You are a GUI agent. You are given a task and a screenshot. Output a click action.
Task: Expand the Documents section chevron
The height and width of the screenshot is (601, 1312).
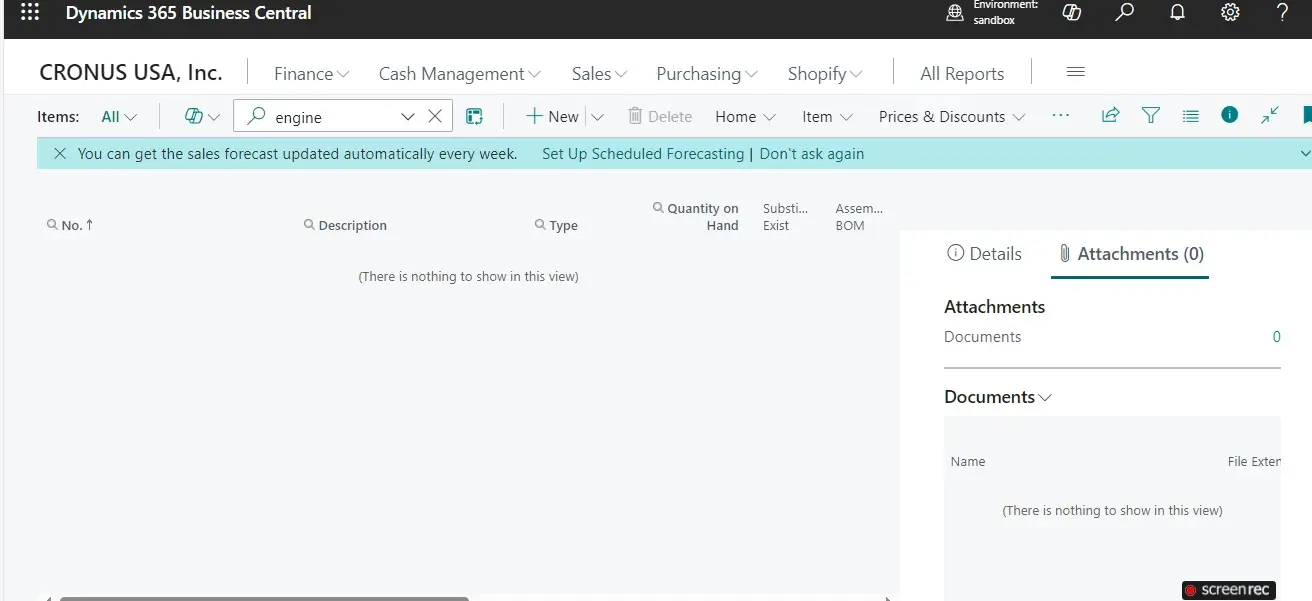[x=1046, y=397]
